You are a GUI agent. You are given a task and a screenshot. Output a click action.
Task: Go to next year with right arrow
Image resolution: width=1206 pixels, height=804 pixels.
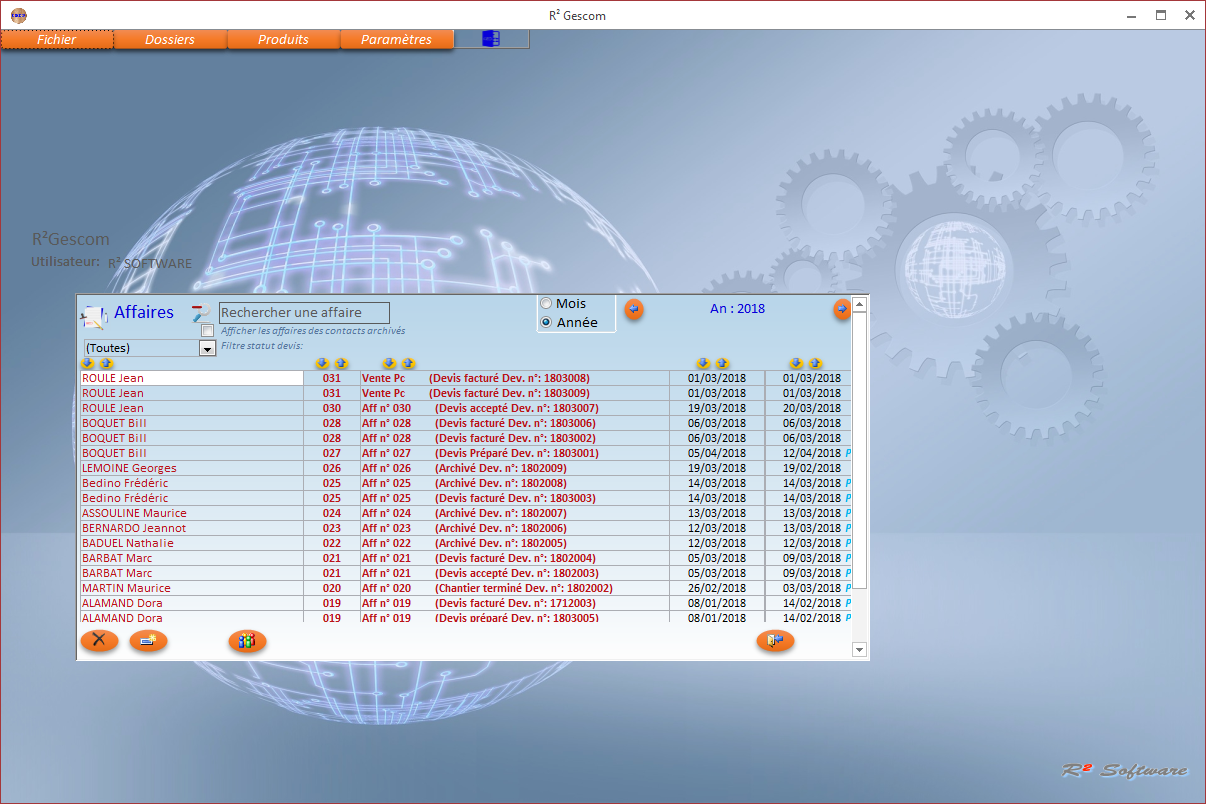pos(842,309)
